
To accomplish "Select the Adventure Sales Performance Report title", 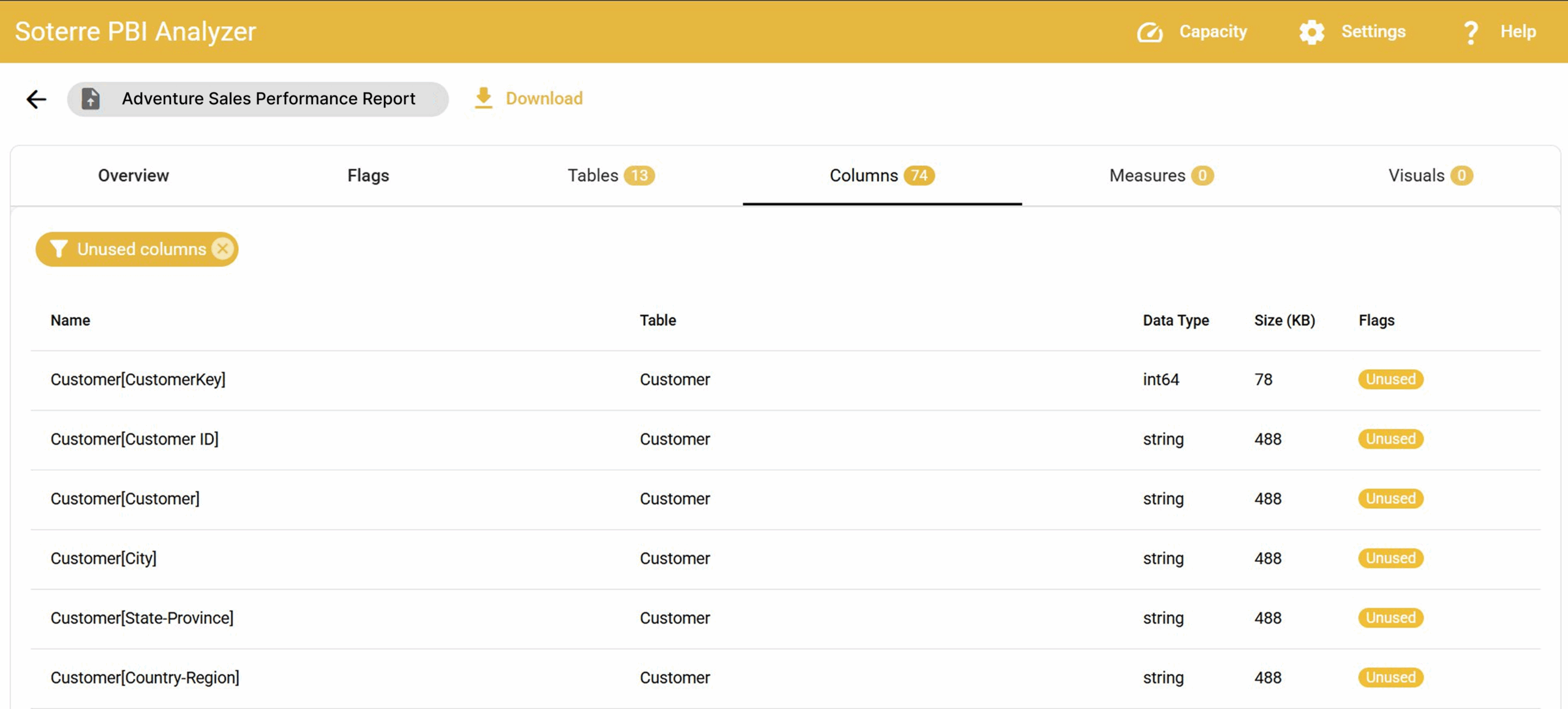I will (x=268, y=99).
